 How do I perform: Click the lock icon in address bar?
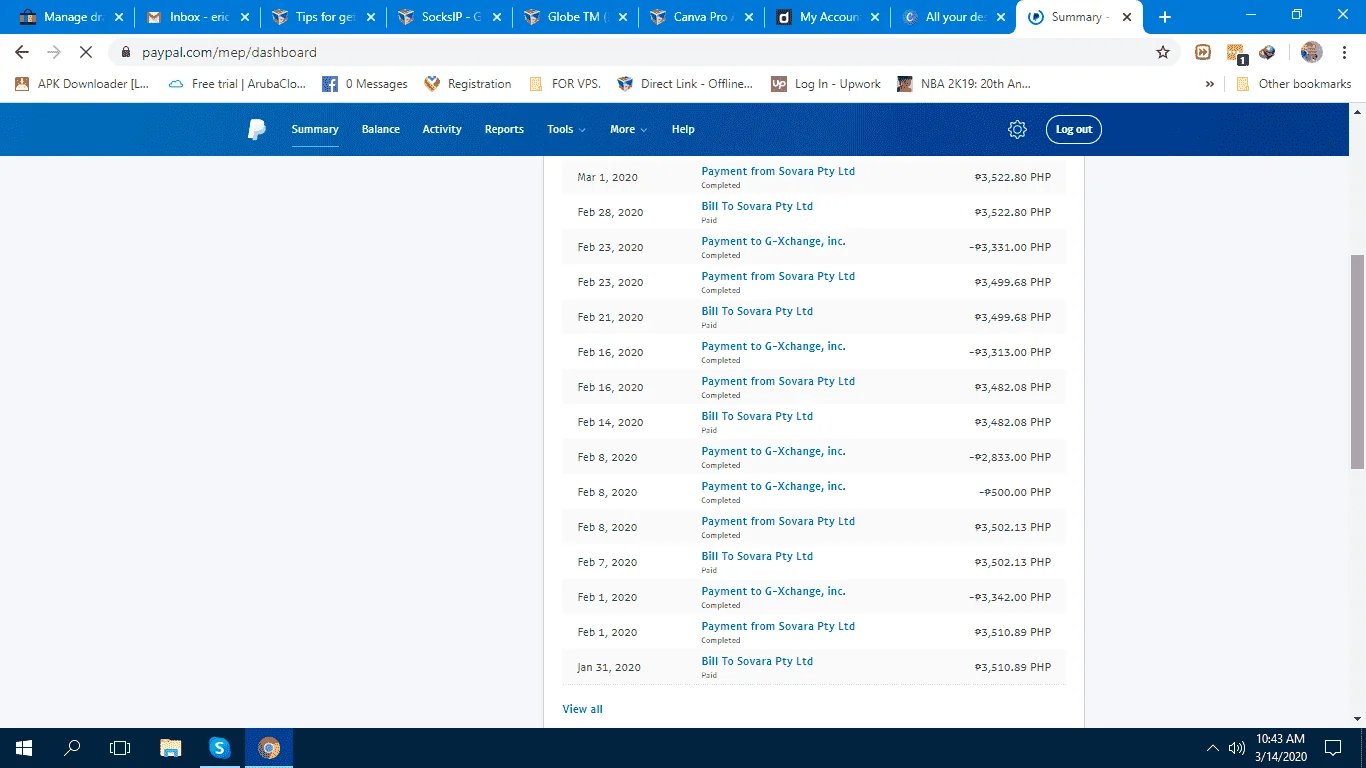coord(126,52)
